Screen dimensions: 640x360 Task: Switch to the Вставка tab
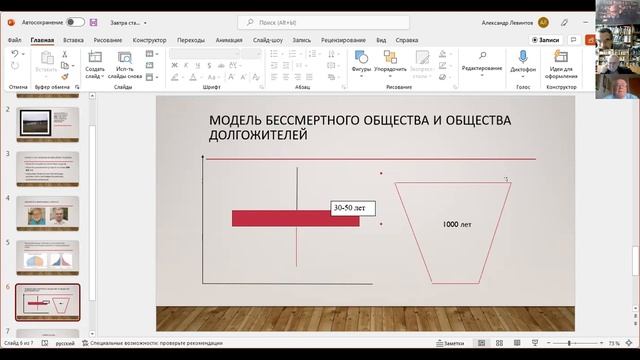73,40
